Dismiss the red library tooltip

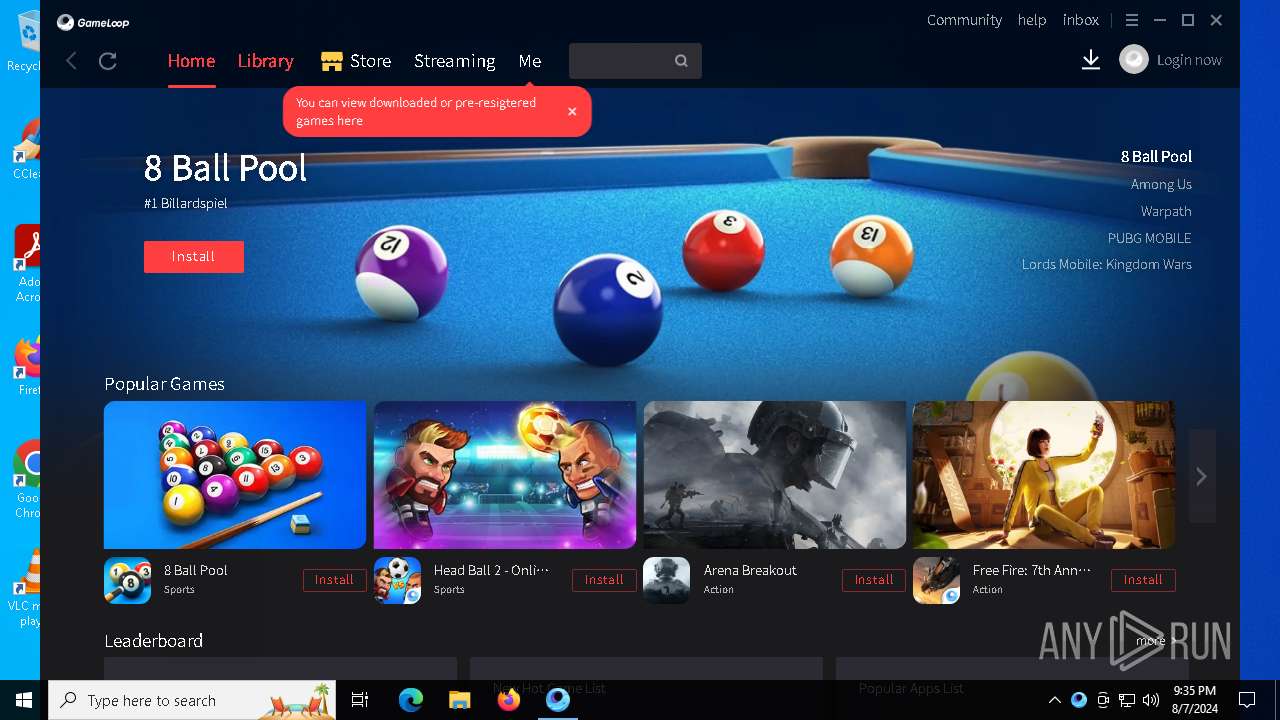572,111
